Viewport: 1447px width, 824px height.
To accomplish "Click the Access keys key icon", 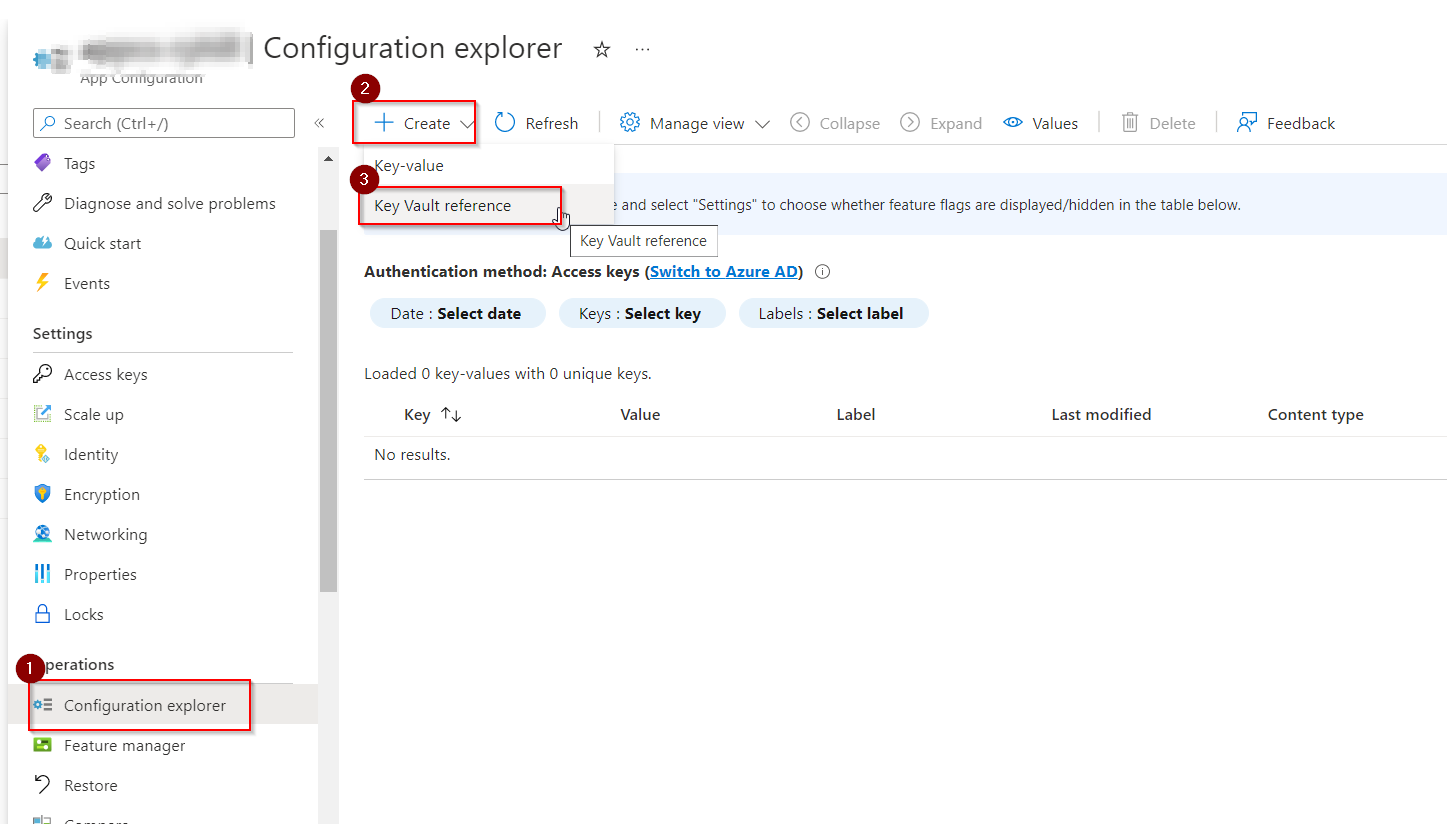I will [x=42, y=374].
